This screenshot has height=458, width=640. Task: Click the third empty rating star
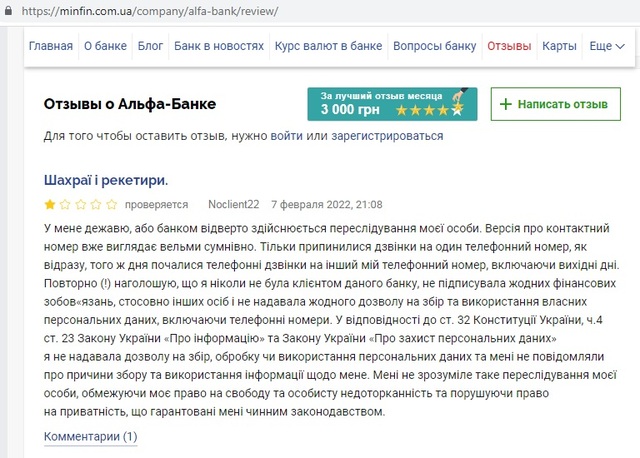81,204
